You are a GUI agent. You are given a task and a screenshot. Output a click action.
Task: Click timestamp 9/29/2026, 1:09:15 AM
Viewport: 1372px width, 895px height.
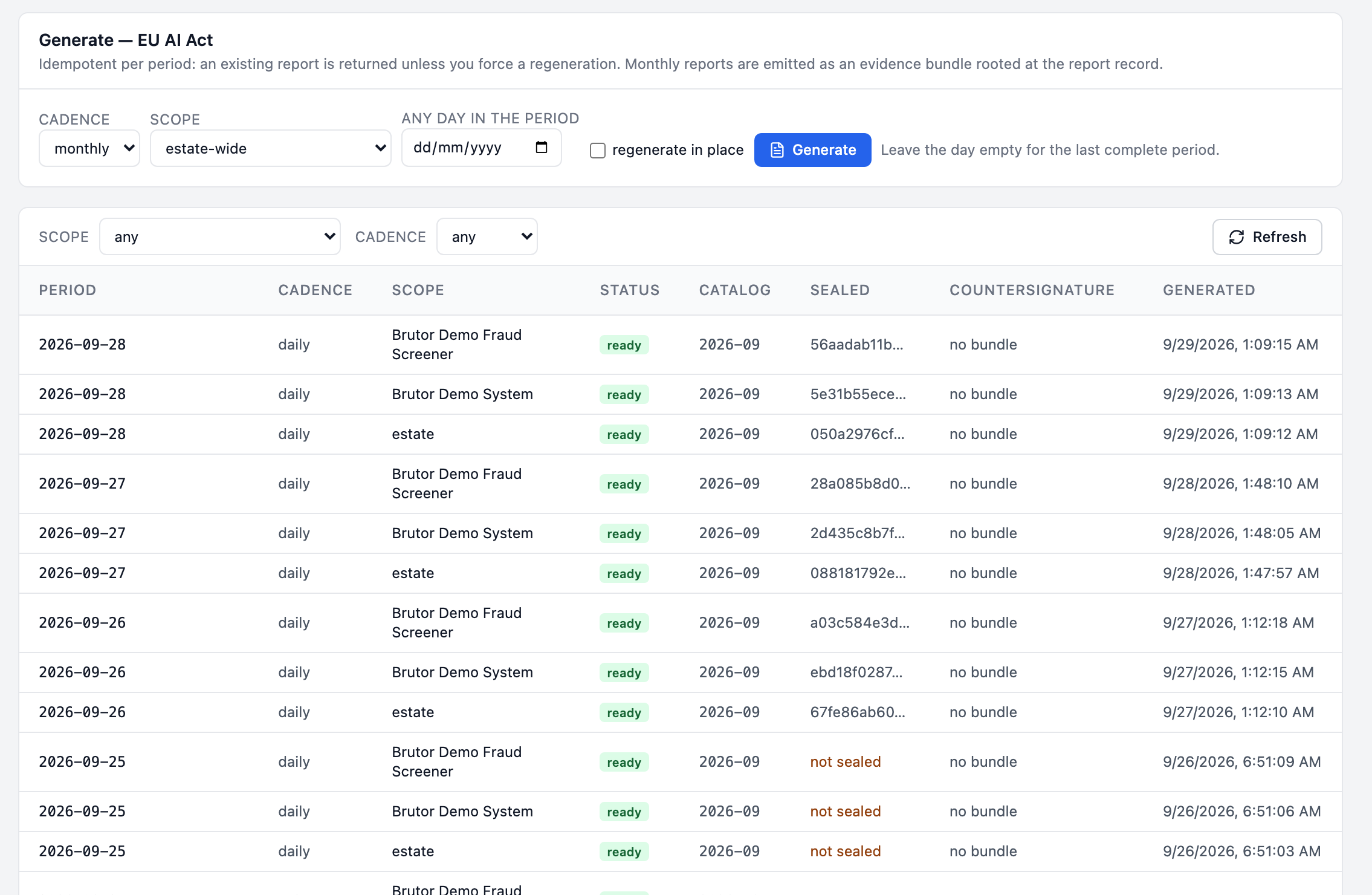point(1240,345)
